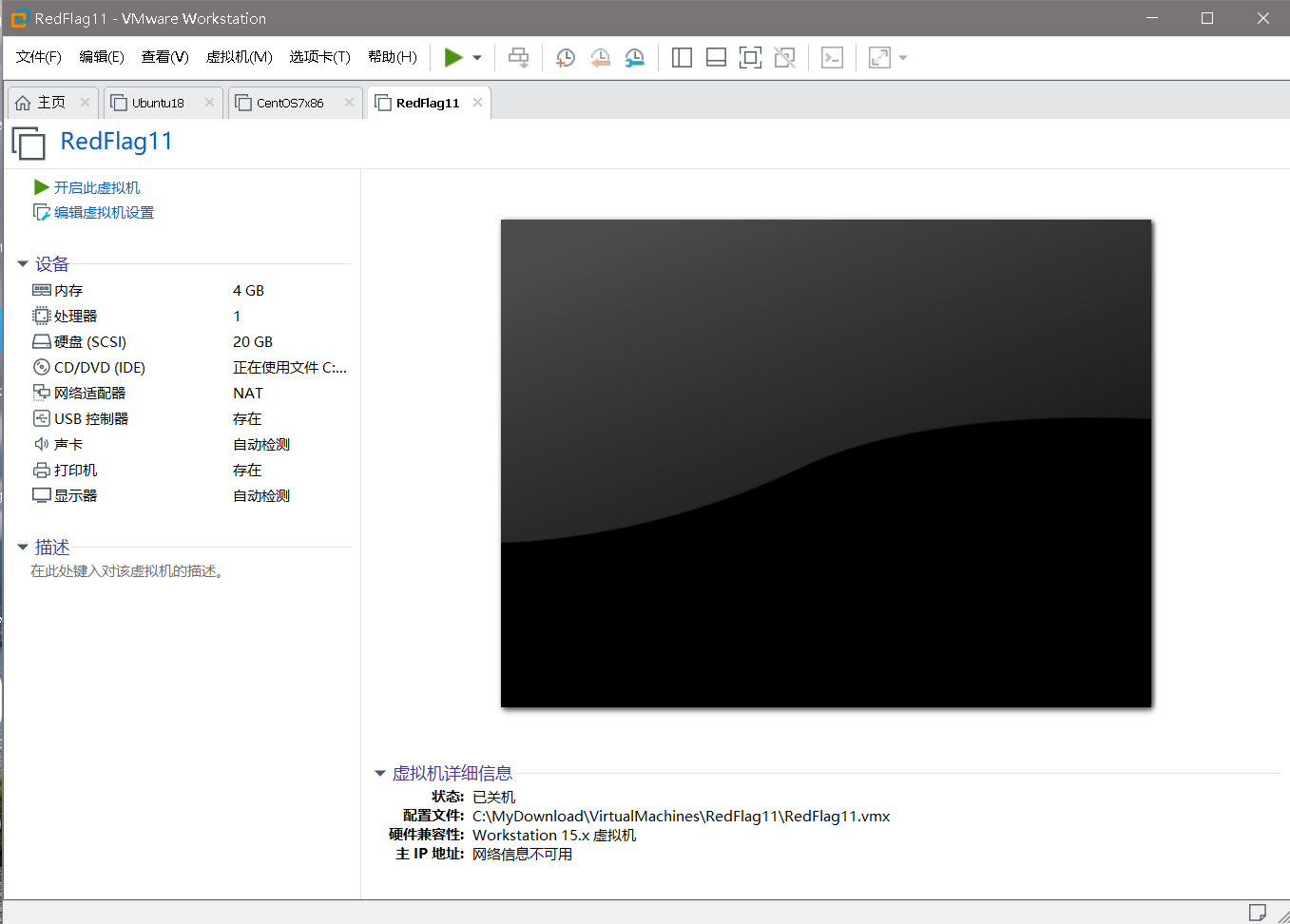
Task: Revert to snapshot toolbar icon
Action: (600, 58)
